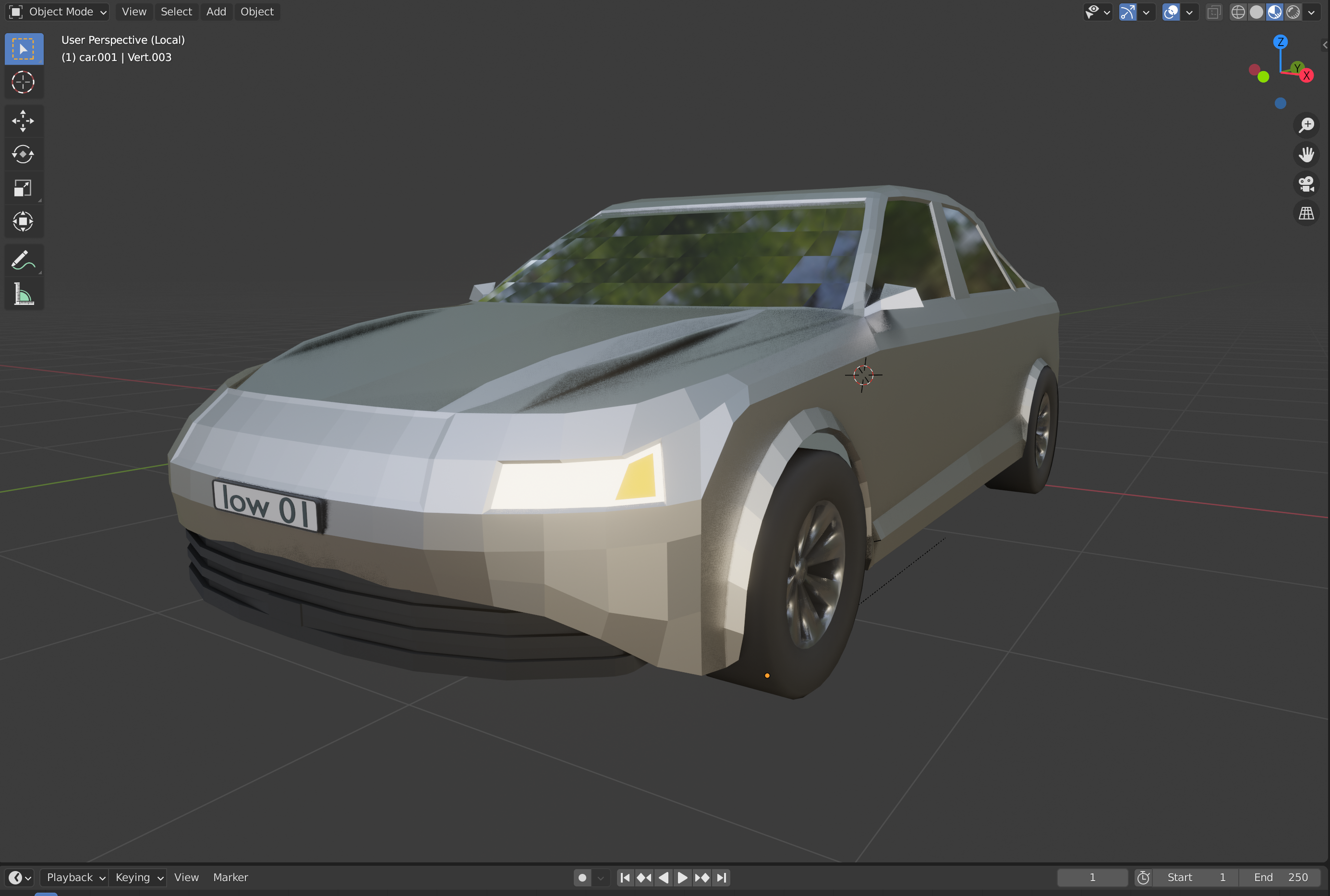Switch perspective/orthographic grid icon
The image size is (1330, 896).
1306,214
